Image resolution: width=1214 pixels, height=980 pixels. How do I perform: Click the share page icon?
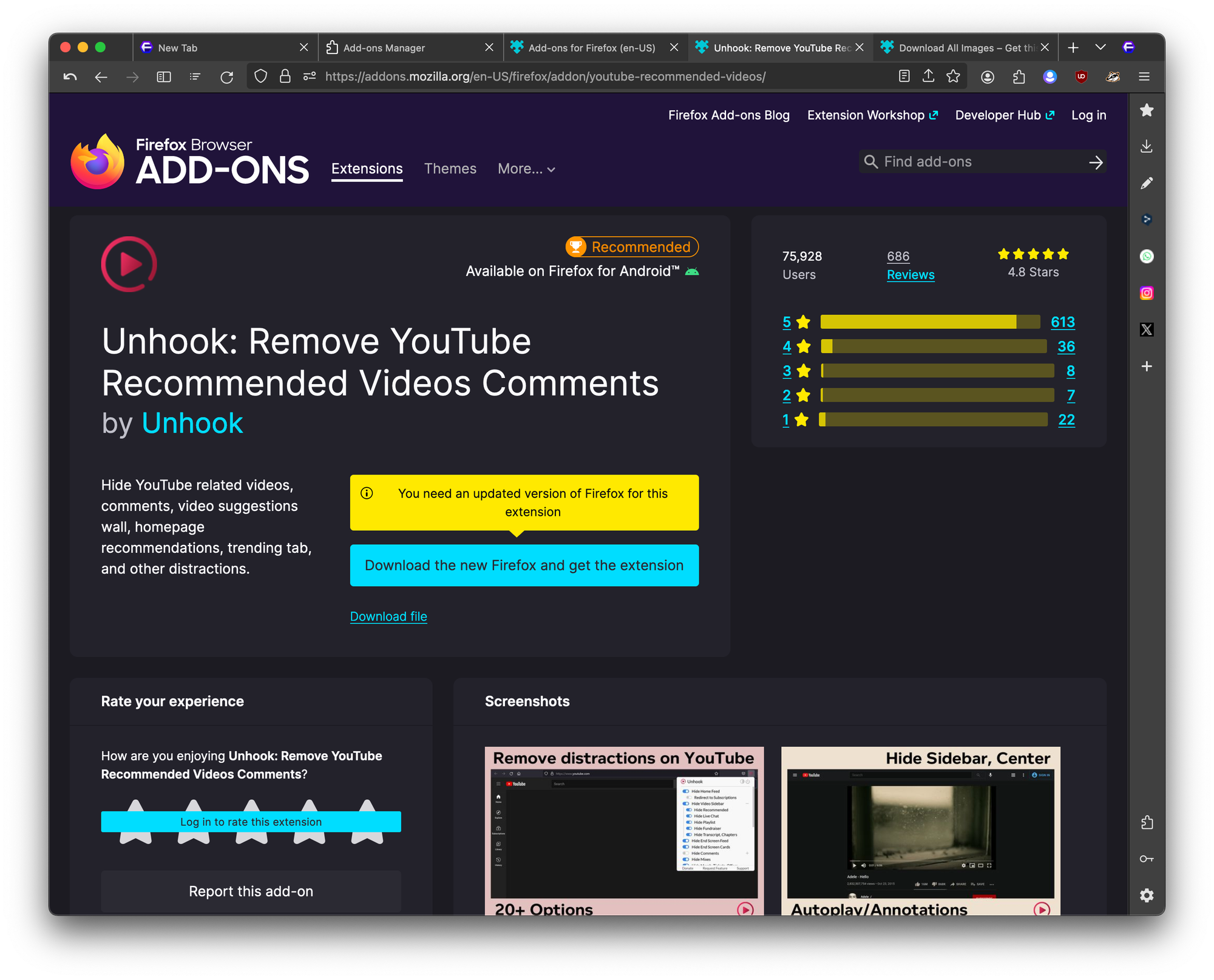(x=929, y=76)
